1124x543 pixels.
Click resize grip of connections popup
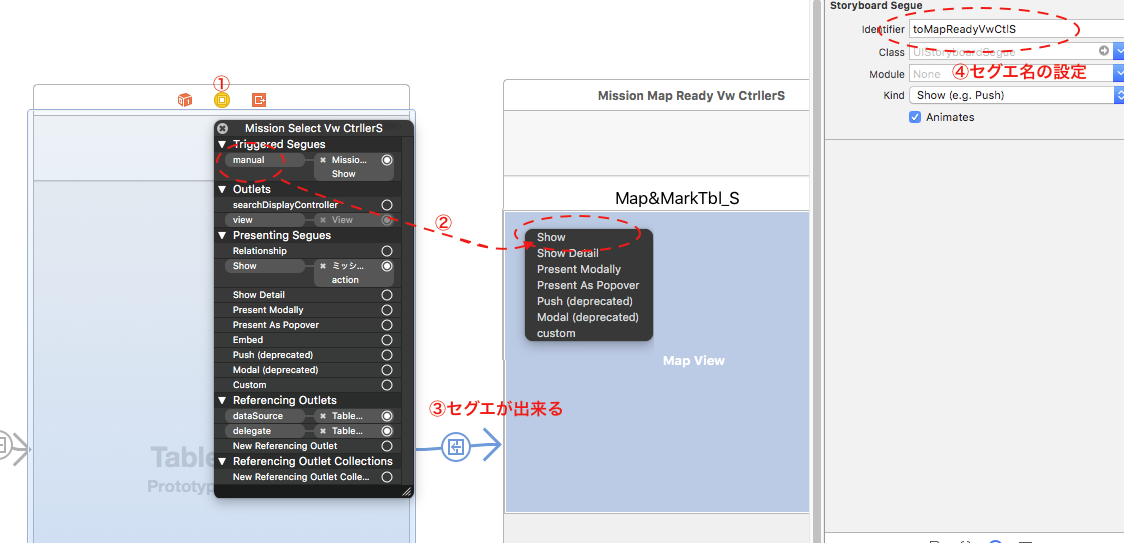click(406, 491)
